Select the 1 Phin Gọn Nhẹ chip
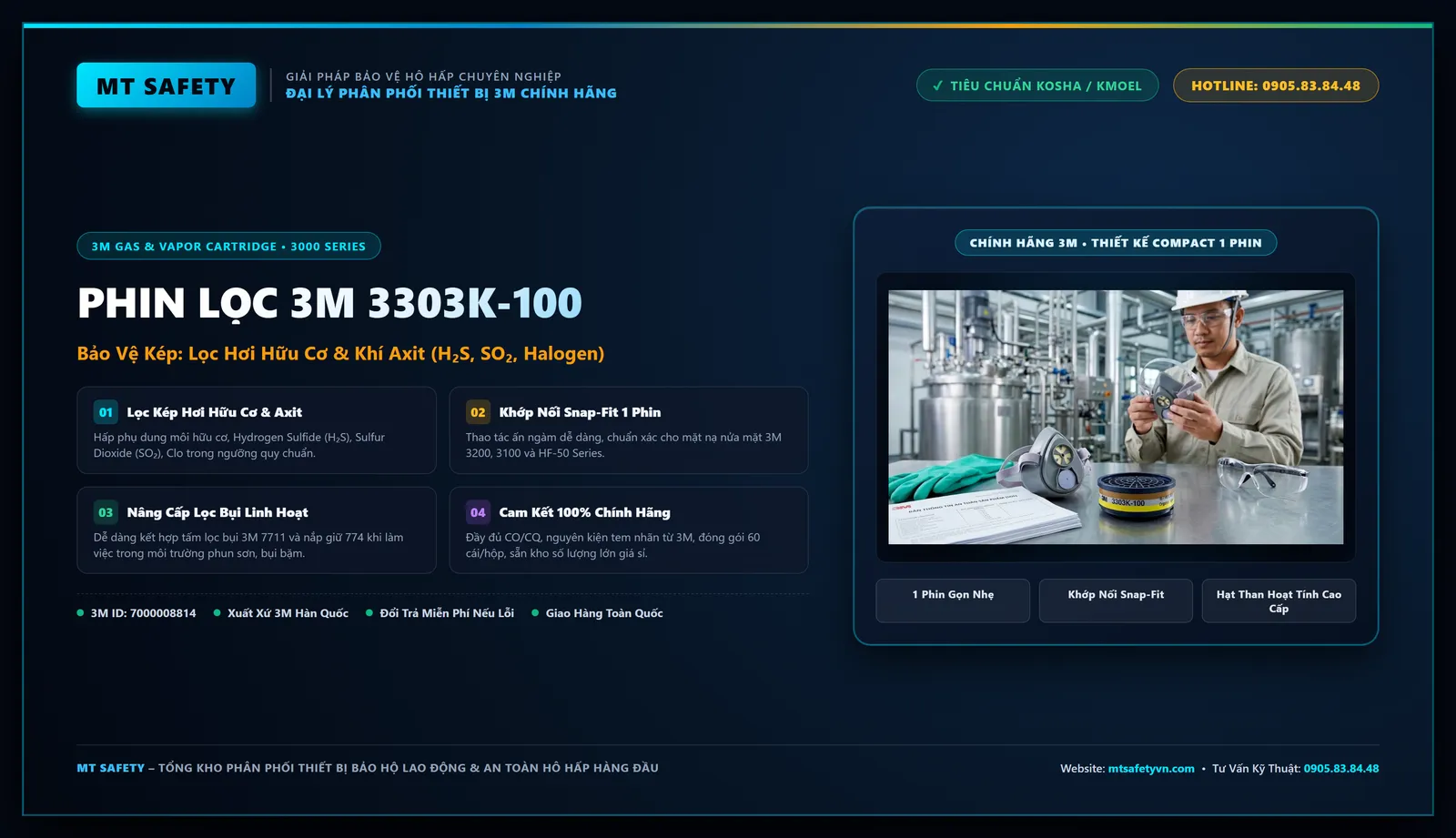 pos(953,601)
